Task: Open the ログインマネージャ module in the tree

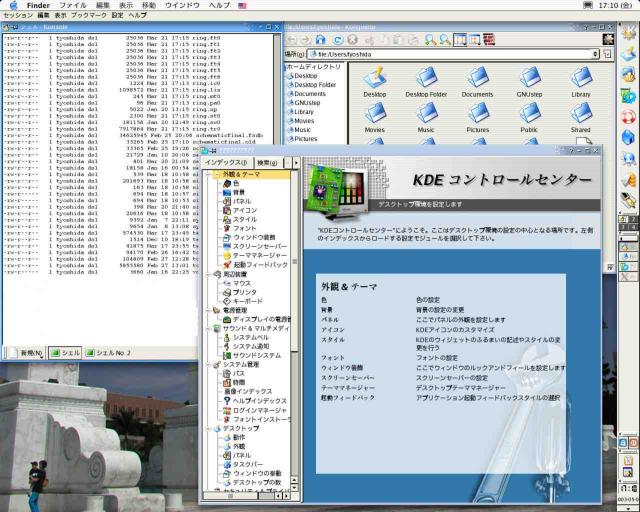Action: click(x=255, y=410)
